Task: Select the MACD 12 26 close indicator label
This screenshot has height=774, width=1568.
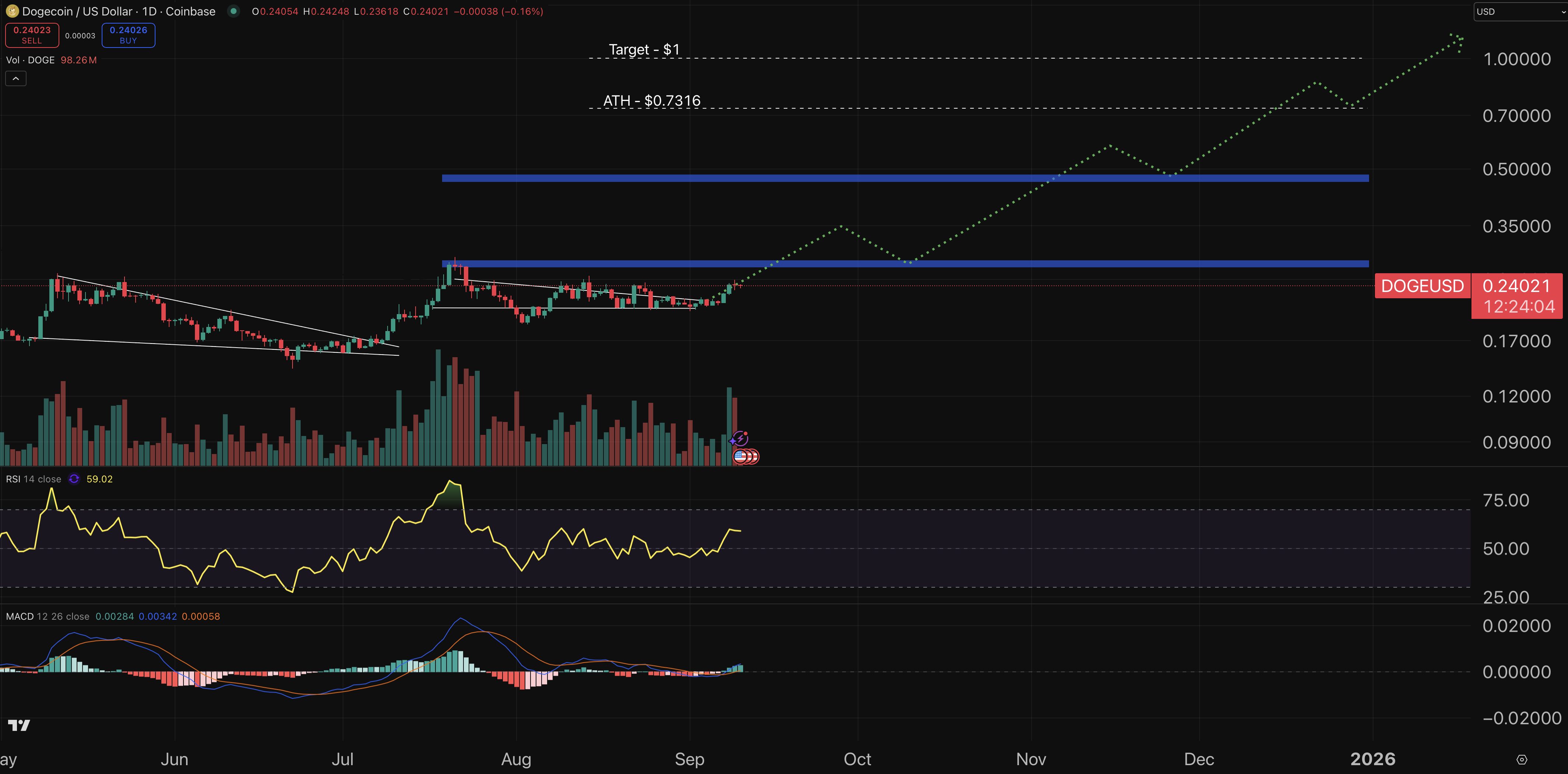Action: tap(48, 616)
